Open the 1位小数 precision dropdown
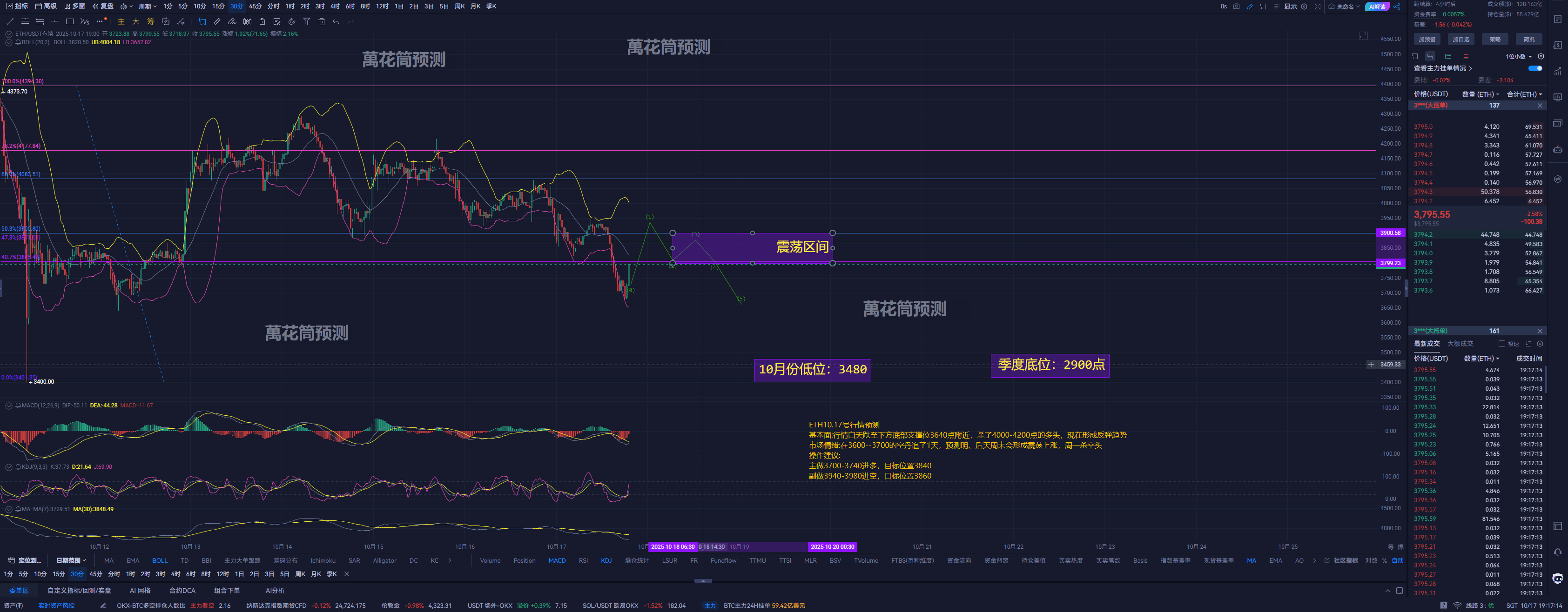 [1519, 57]
